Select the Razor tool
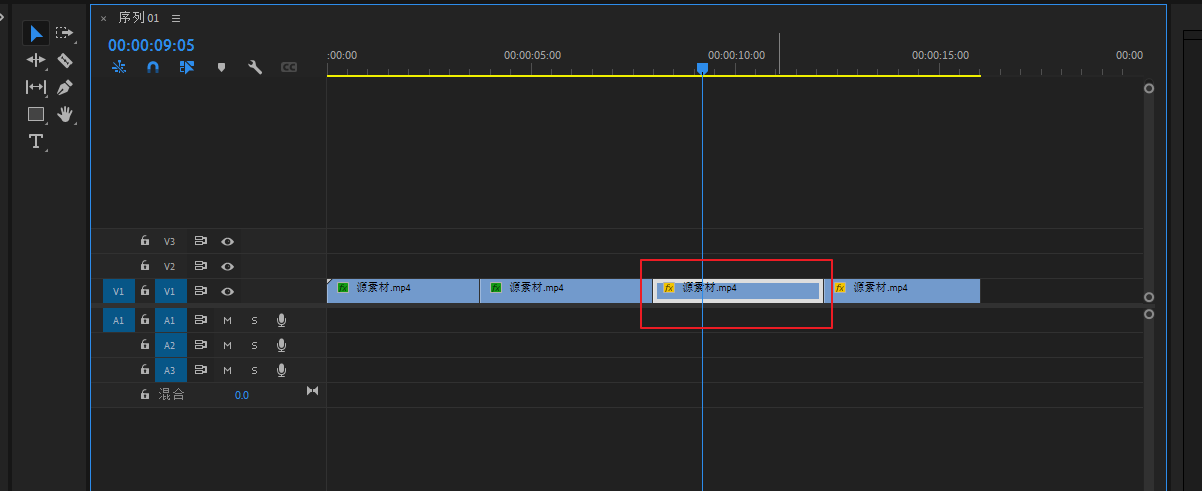 coord(65,61)
